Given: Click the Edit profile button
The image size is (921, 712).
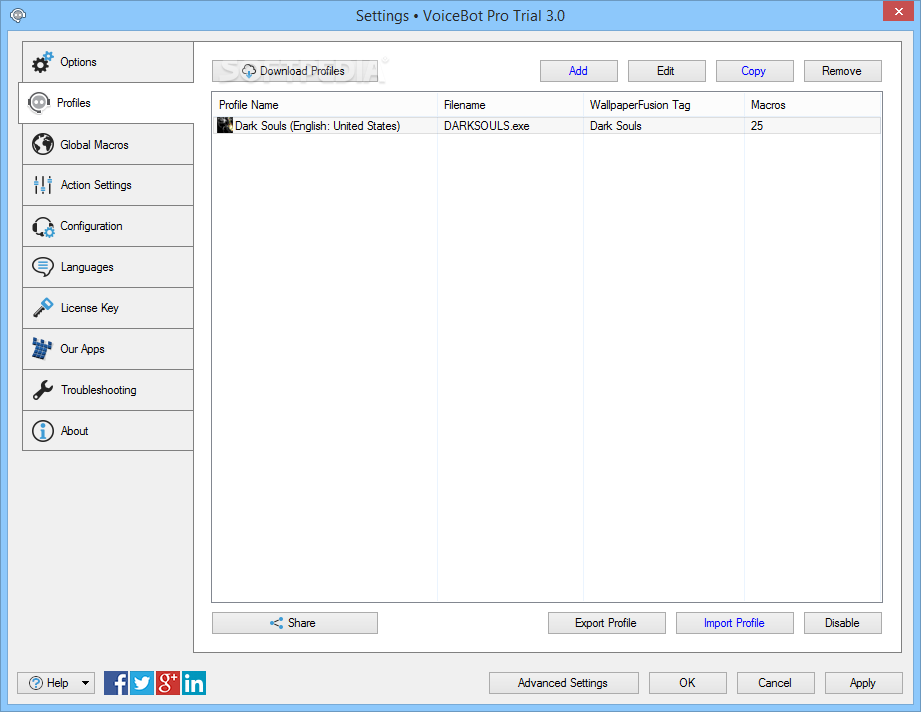Looking at the screenshot, I should [x=667, y=71].
